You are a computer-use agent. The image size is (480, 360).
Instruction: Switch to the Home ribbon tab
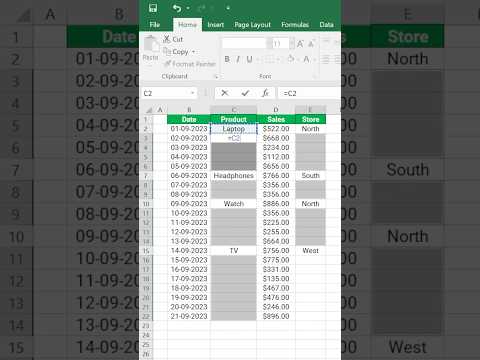[187, 25]
